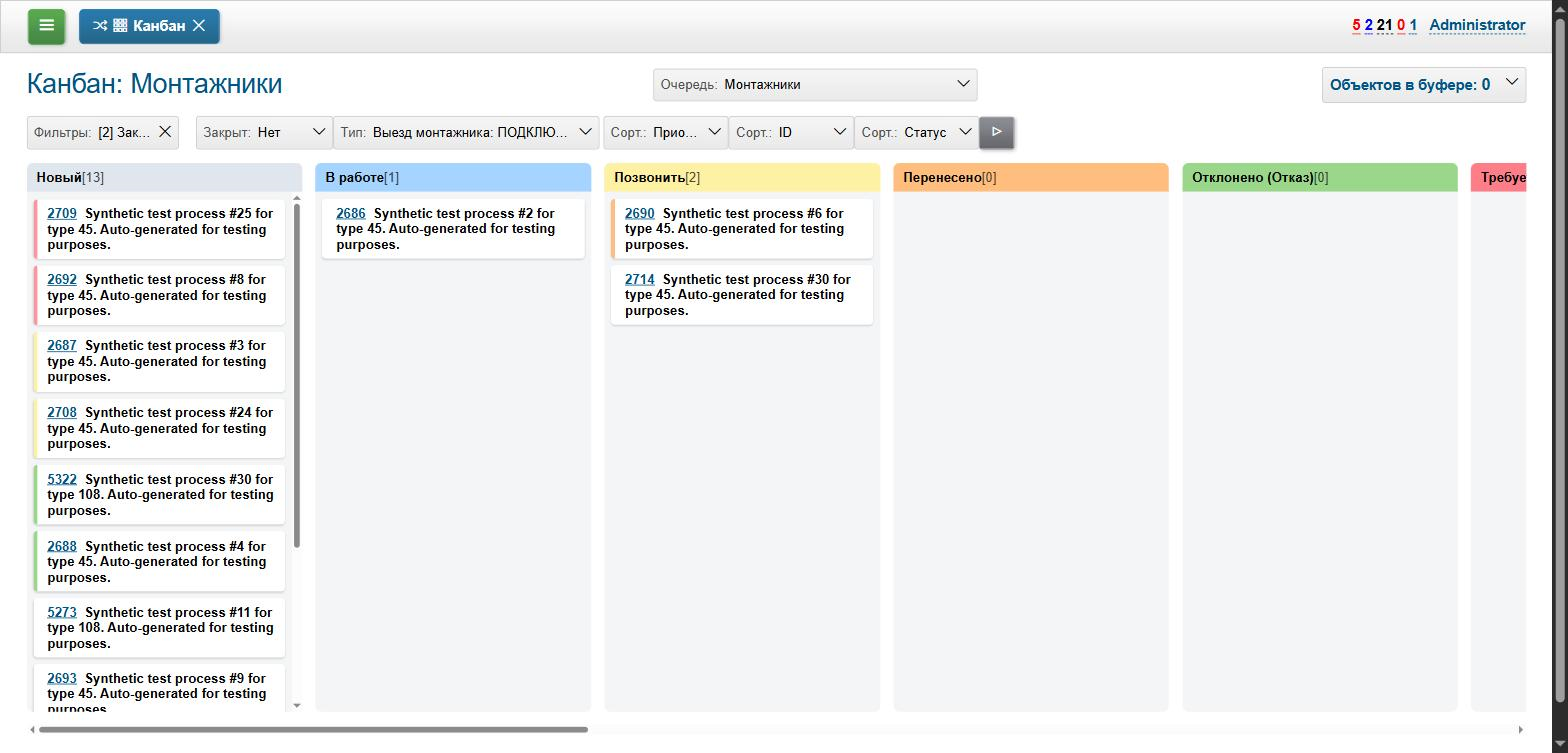Click the page vertical scrollbar
This screenshot has width=1568, height=753.
coord(1560,360)
